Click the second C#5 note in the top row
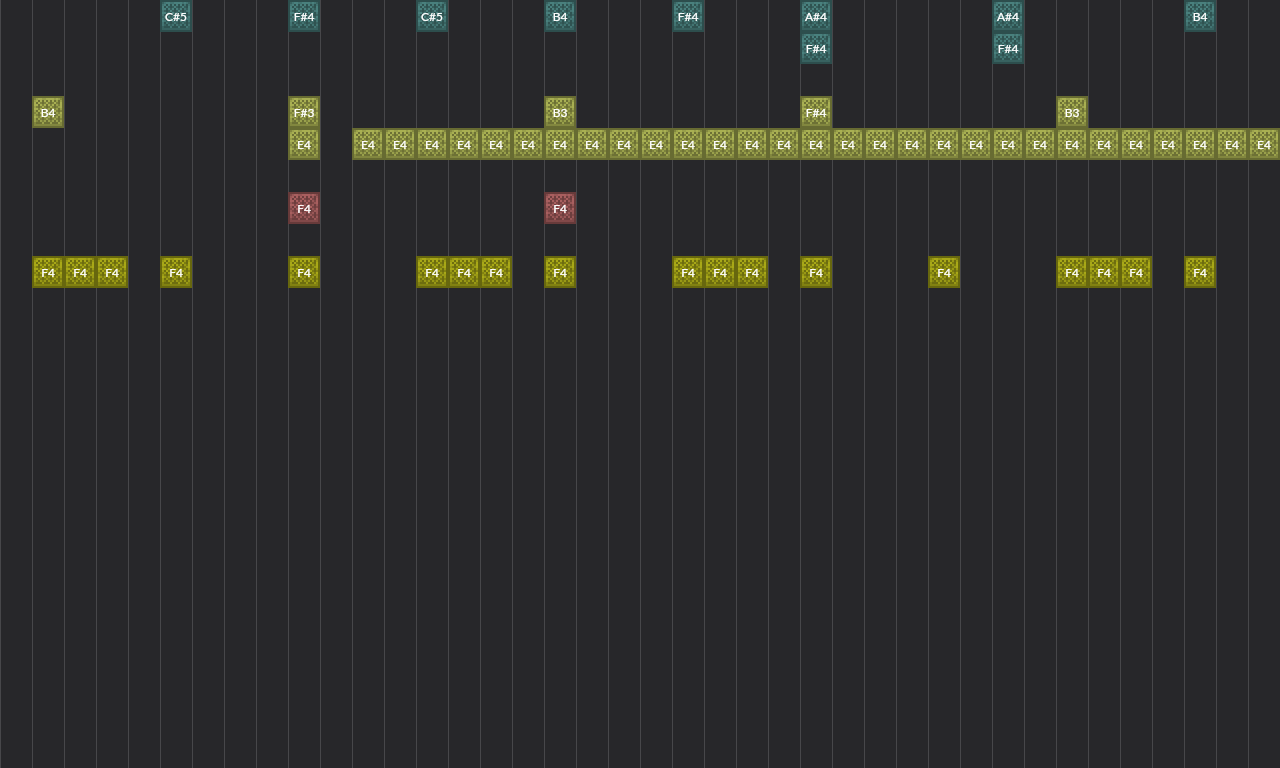The width and height of the screenshot is (1280, 768). click(432, 16)
